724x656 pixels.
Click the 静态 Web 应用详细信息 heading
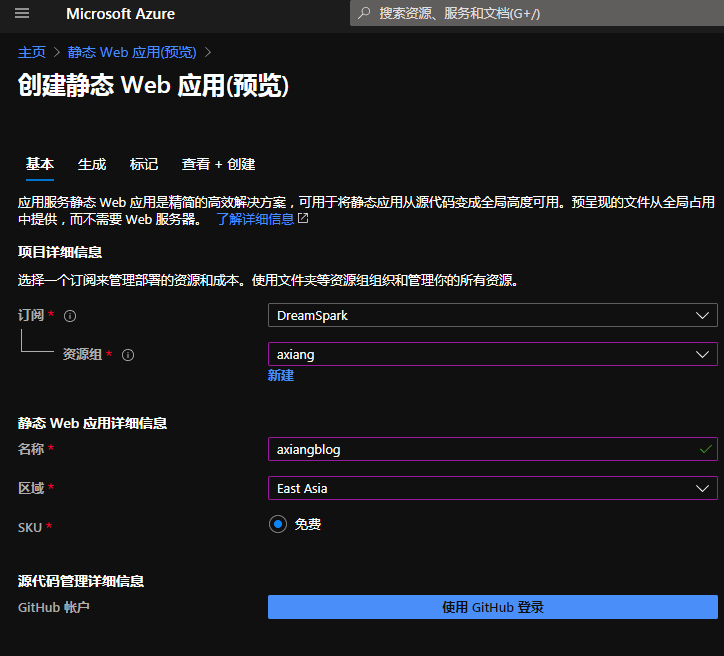click(92, 423)
